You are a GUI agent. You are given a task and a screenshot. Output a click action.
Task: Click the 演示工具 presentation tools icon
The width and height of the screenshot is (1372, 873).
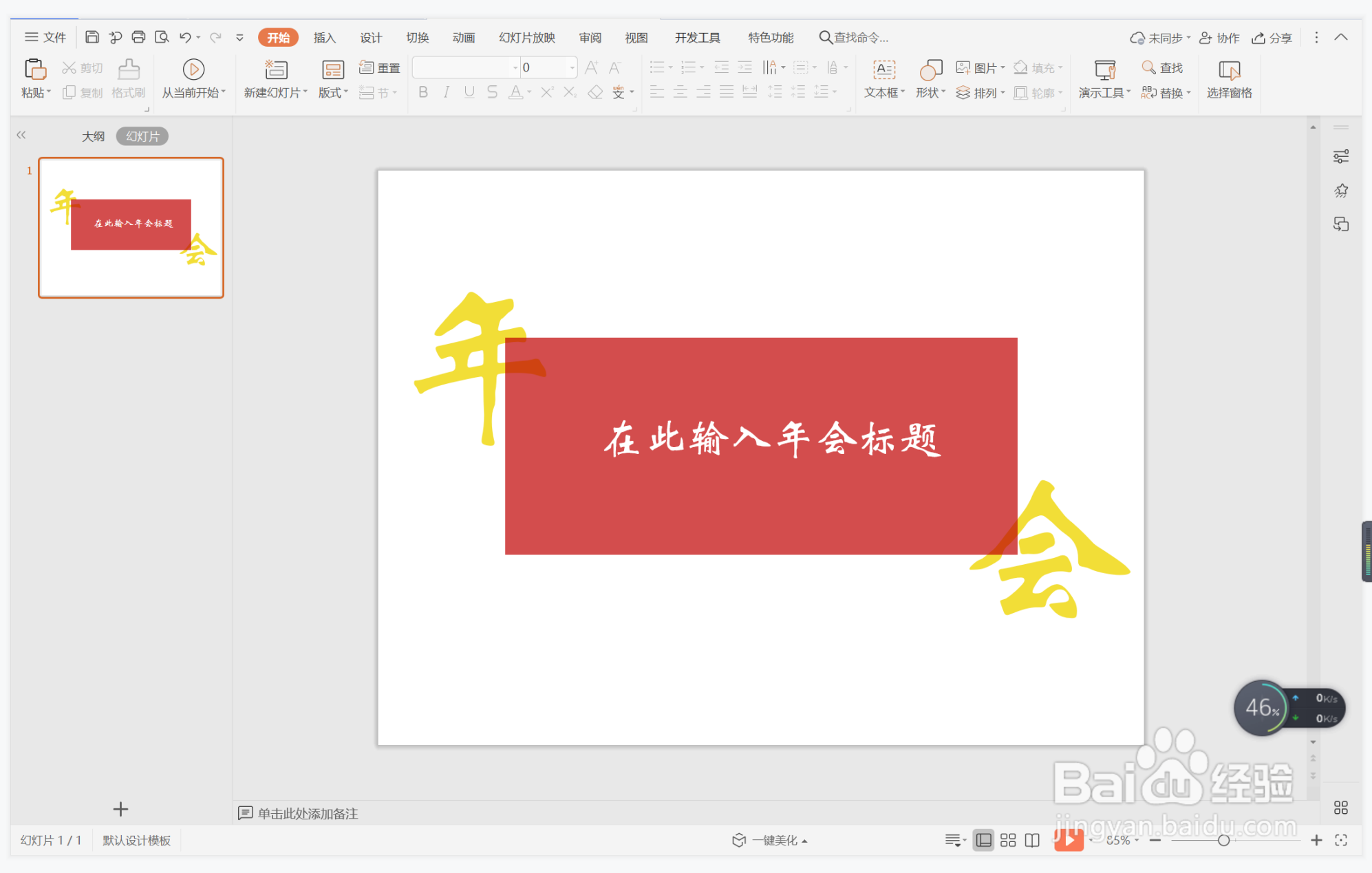tap(1102, 78)
